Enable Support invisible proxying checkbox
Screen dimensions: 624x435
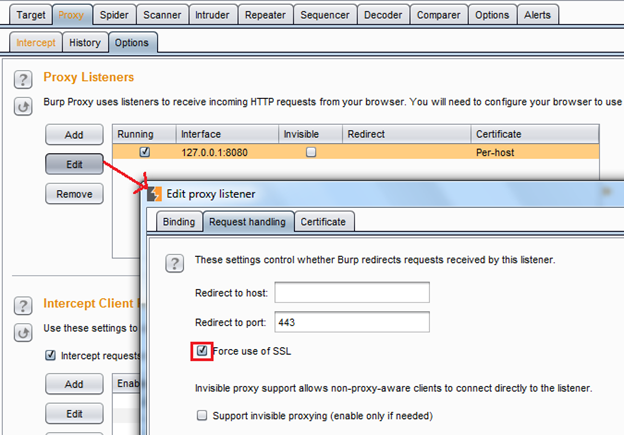(x=203, y=415)
